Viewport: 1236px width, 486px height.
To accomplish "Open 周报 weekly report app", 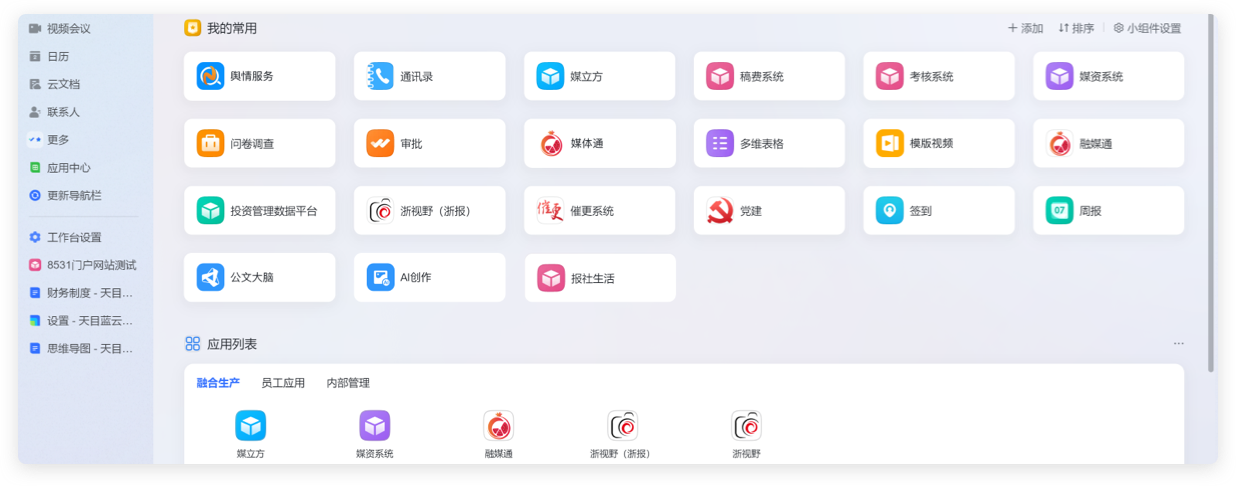I will point(1060,211).
